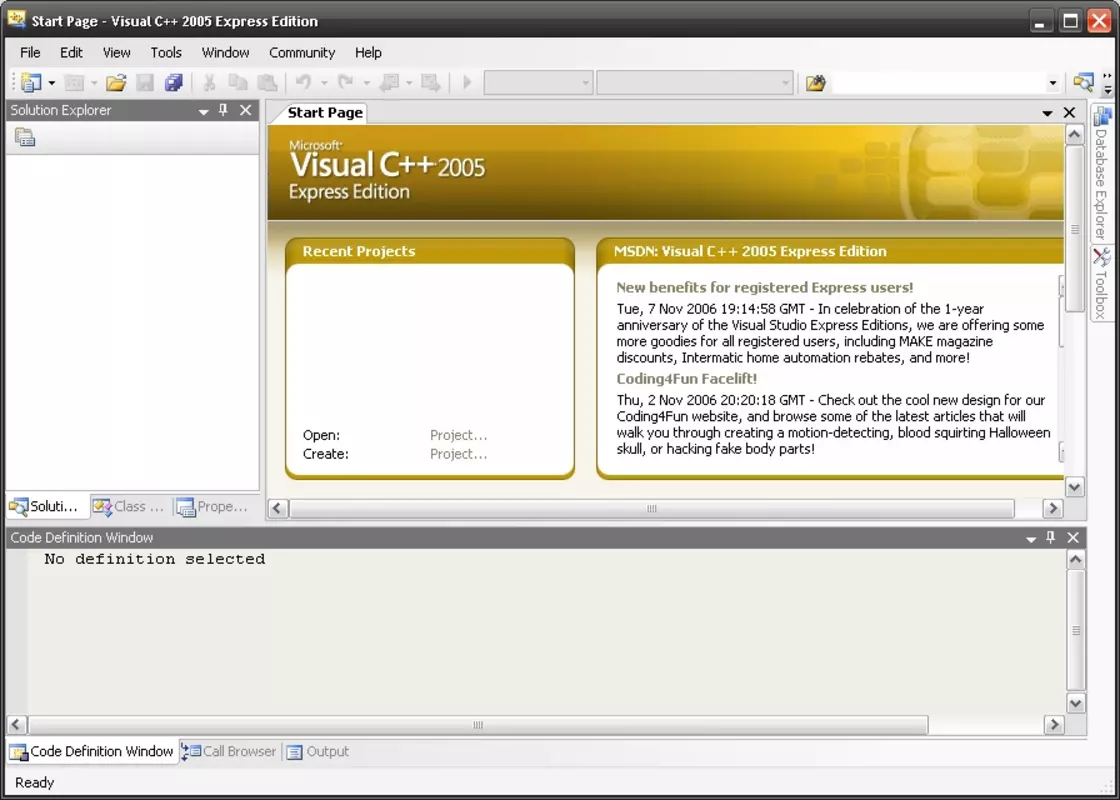Screen dimensions: 1120x800
Task: Open the Find combo box dropdown arrow
Action: [1053, 84]
